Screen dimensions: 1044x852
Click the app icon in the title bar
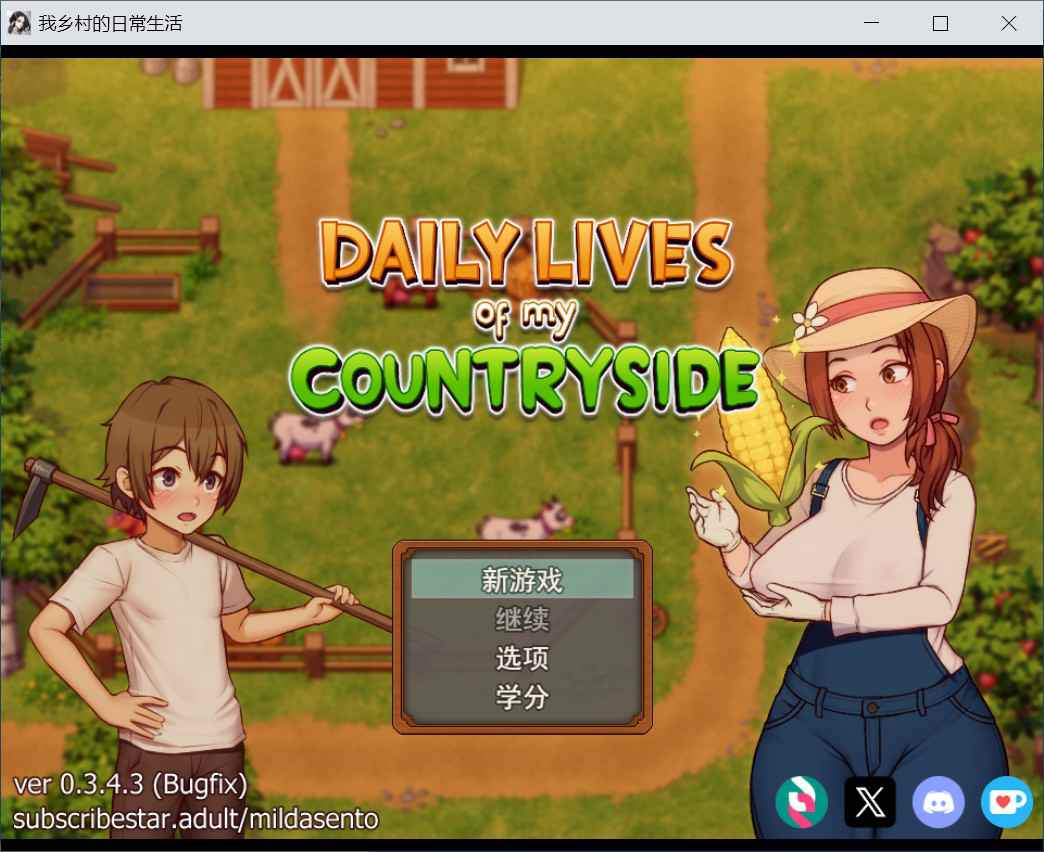point(19,23)
